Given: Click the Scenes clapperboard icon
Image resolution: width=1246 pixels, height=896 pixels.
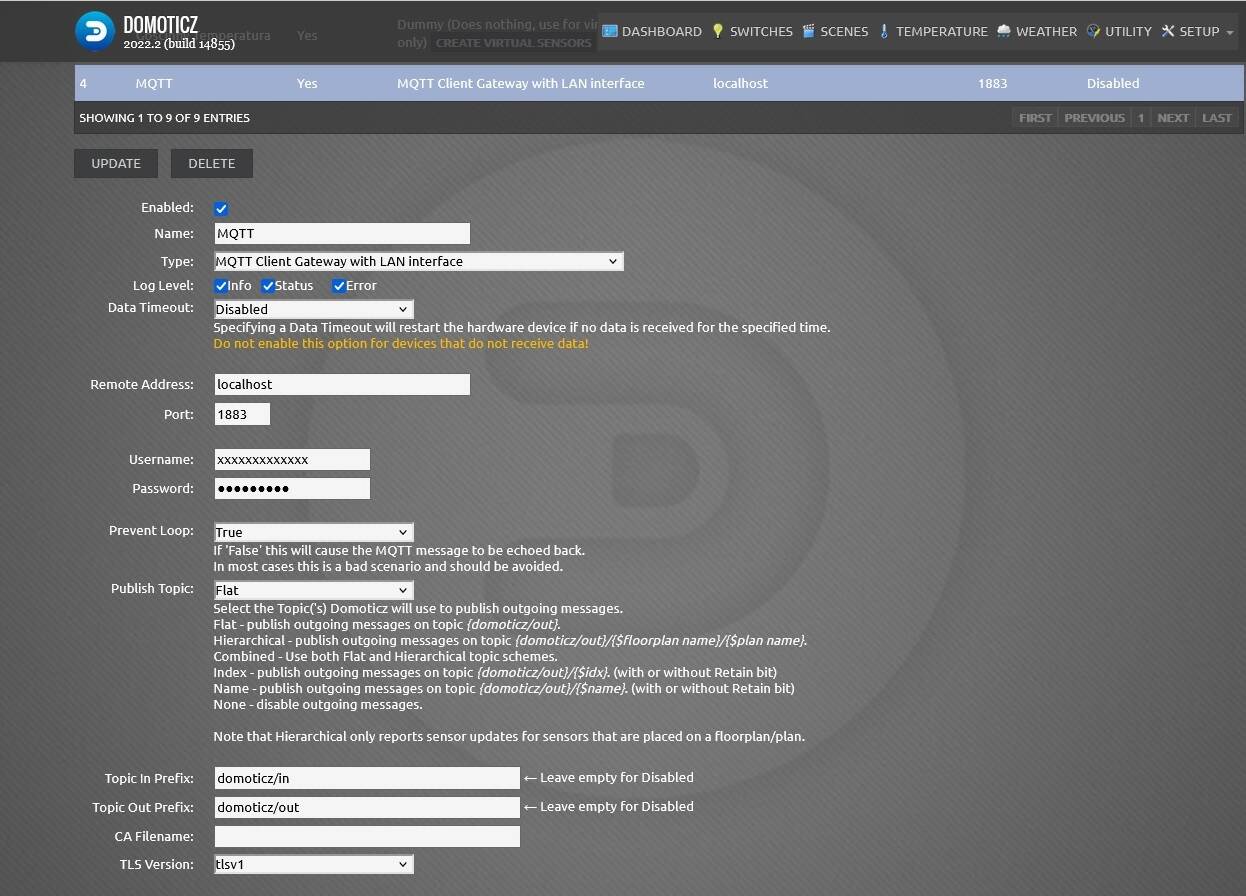Looking at the screenshot, I should [x=808, y=31].
